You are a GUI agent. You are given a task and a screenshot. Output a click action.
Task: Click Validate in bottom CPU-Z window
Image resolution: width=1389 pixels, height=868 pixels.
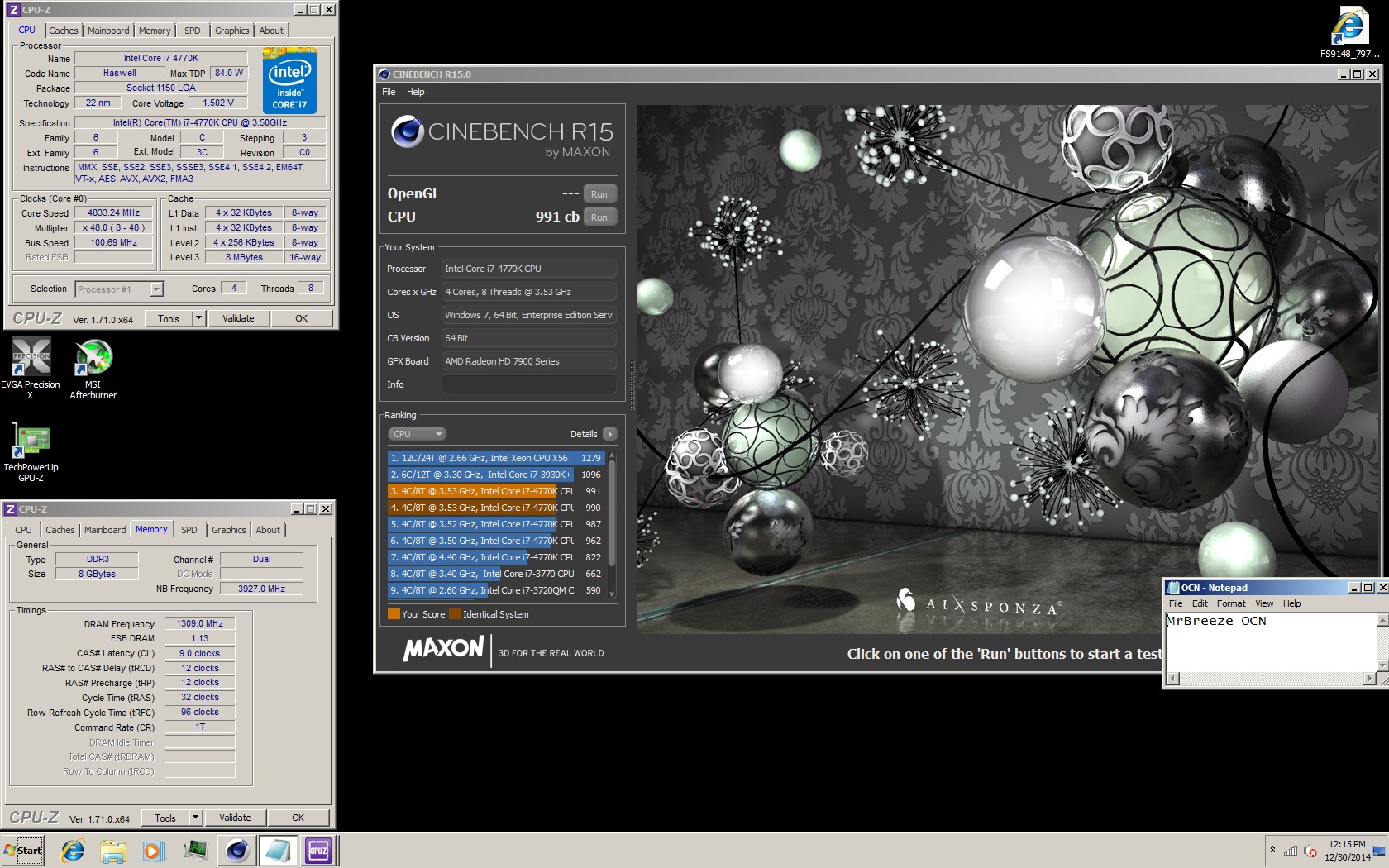click(235, 818)
